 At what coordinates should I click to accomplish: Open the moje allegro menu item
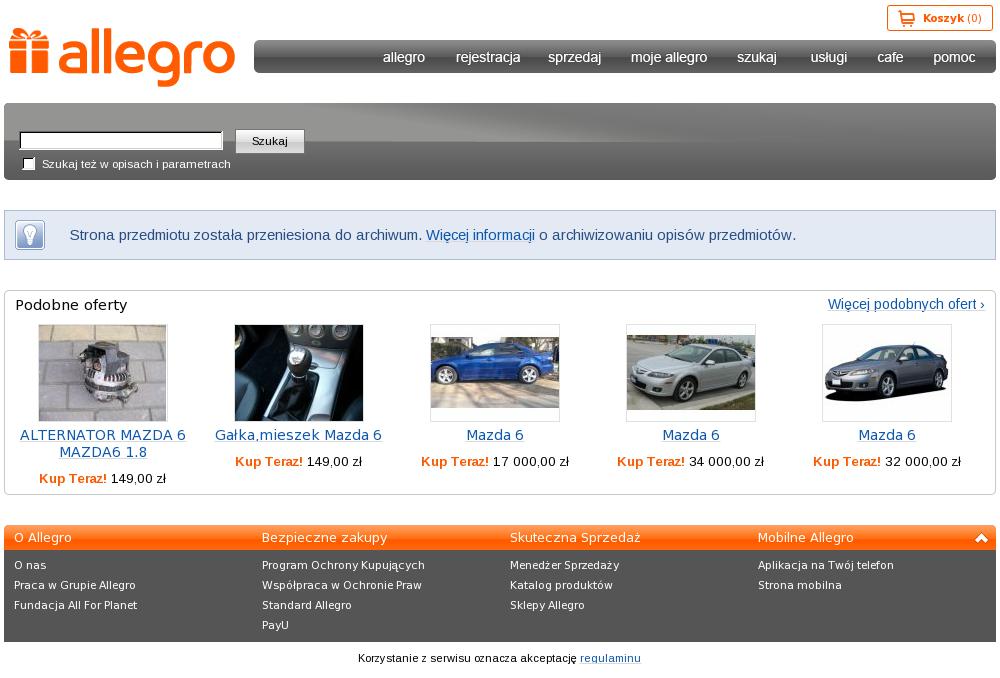(669, 57)
